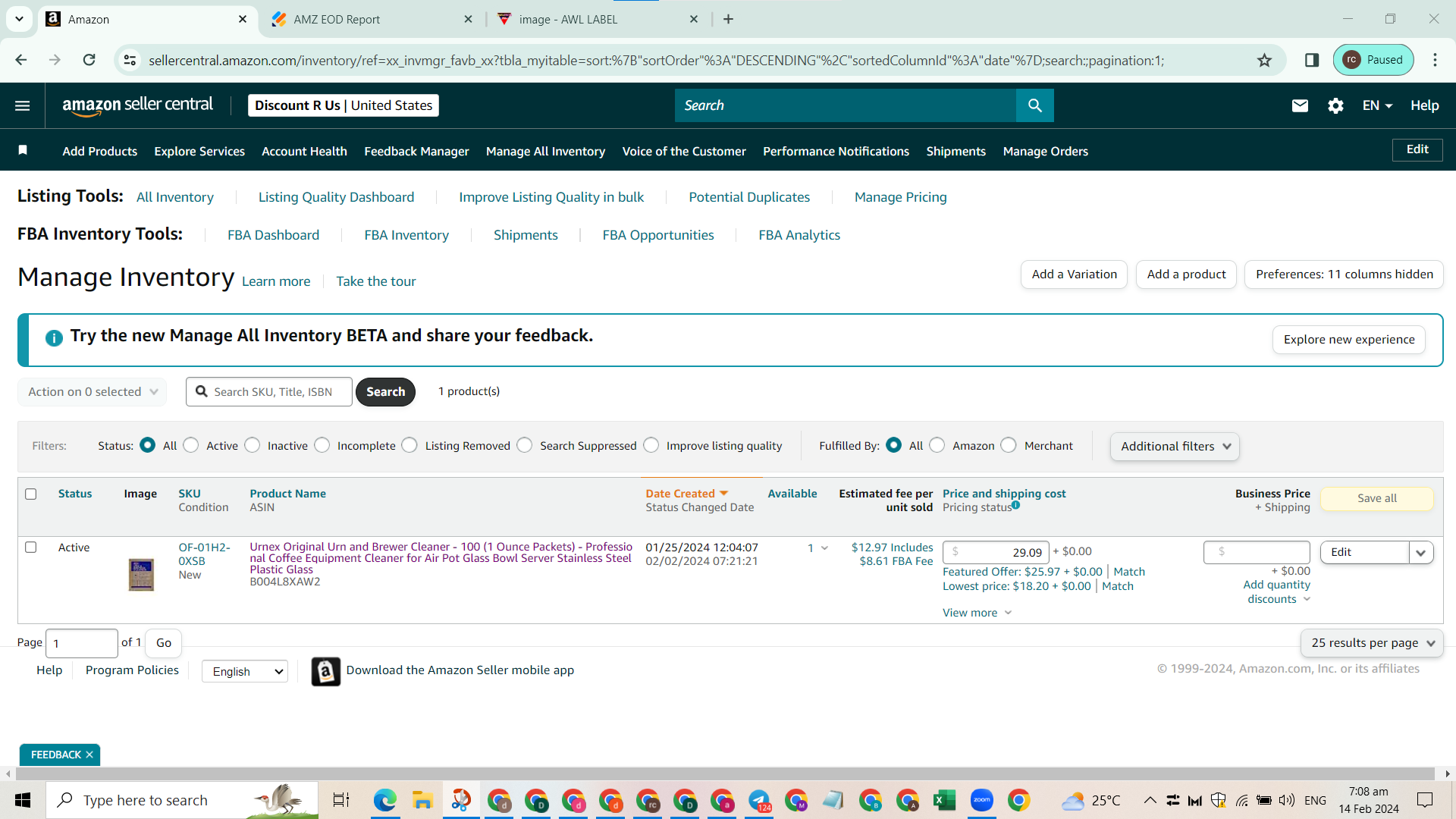
Task: Open the English language selector in footer
Action: click(x=245, y=671)
